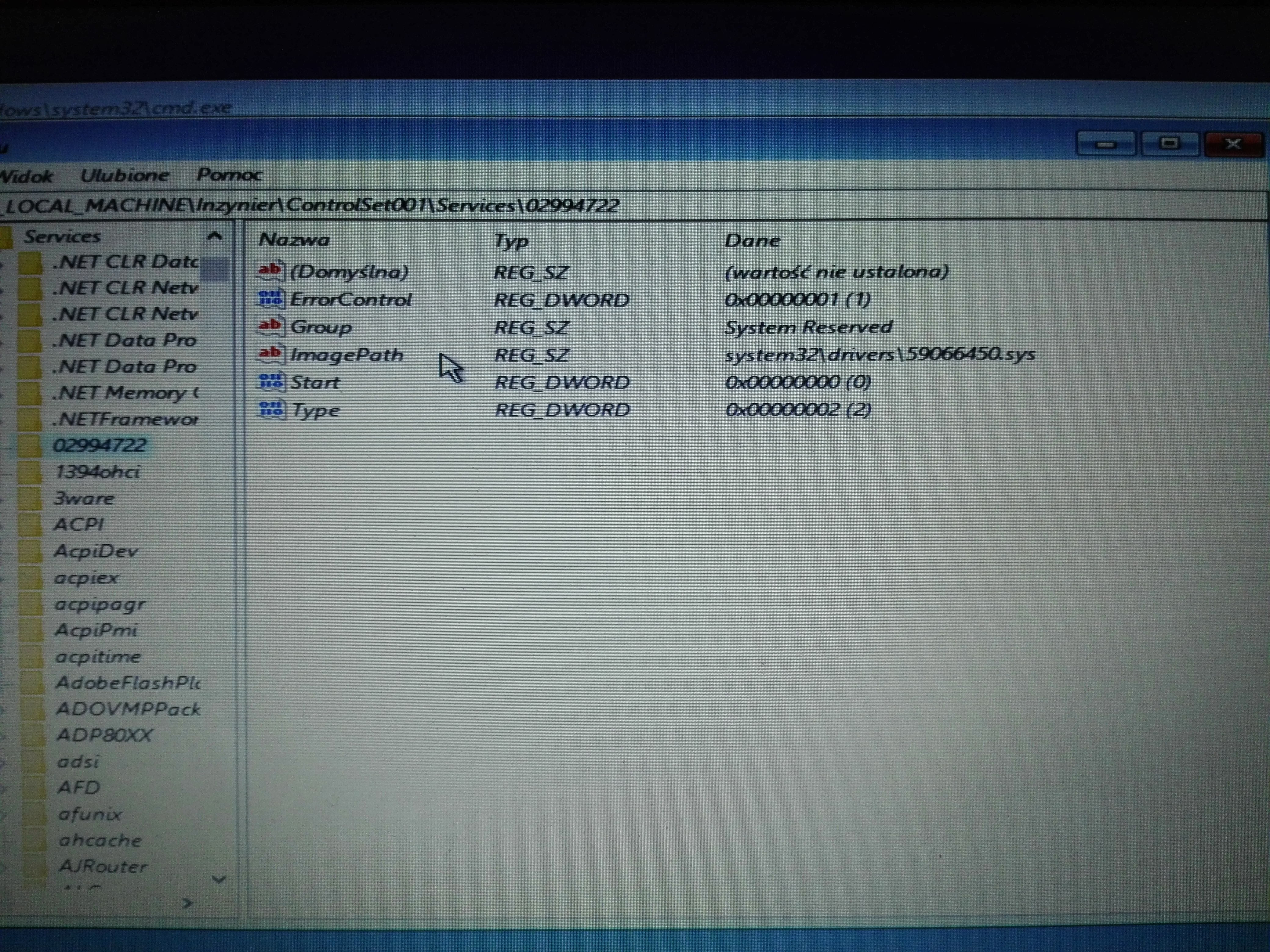The width and height of the screenshot is (1270, 952).
Task: Click the ImagePath string value icon
Action: pos(270,353)
